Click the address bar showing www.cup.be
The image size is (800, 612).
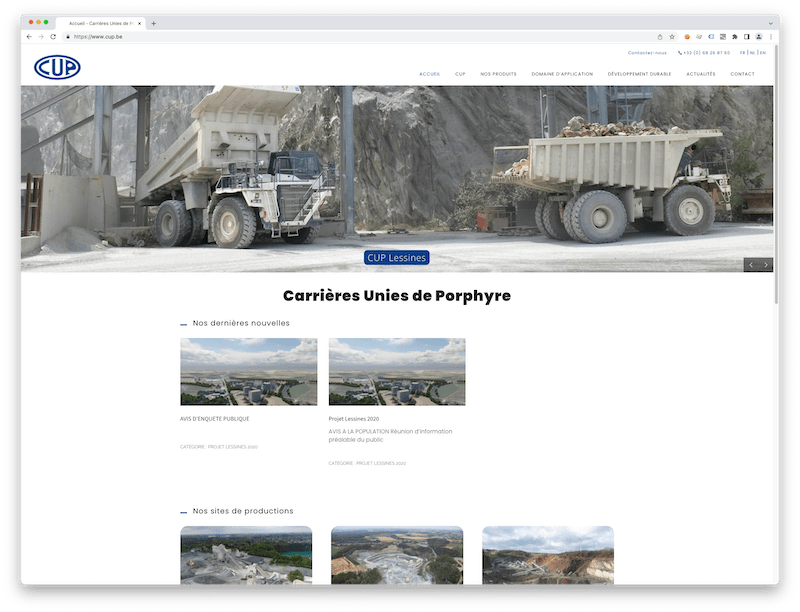300,37
